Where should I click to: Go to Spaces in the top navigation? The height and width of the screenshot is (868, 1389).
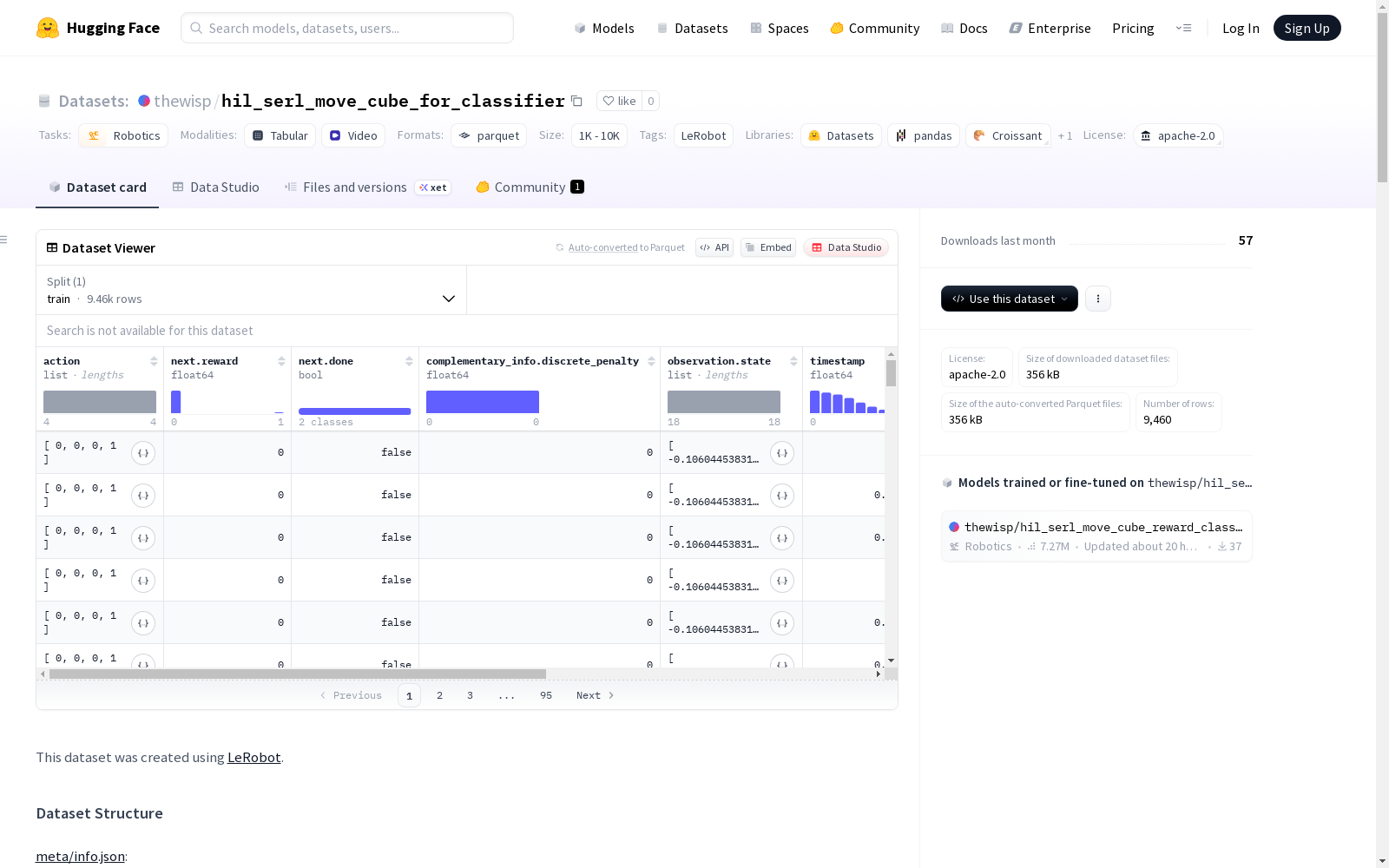(x=780, y=28)
